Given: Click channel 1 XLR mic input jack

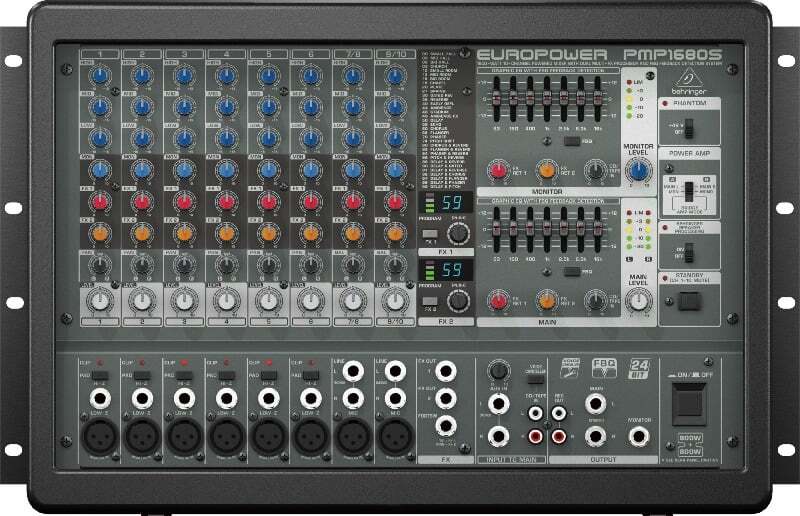Looking at the screenshot, I should coord(100,439).
